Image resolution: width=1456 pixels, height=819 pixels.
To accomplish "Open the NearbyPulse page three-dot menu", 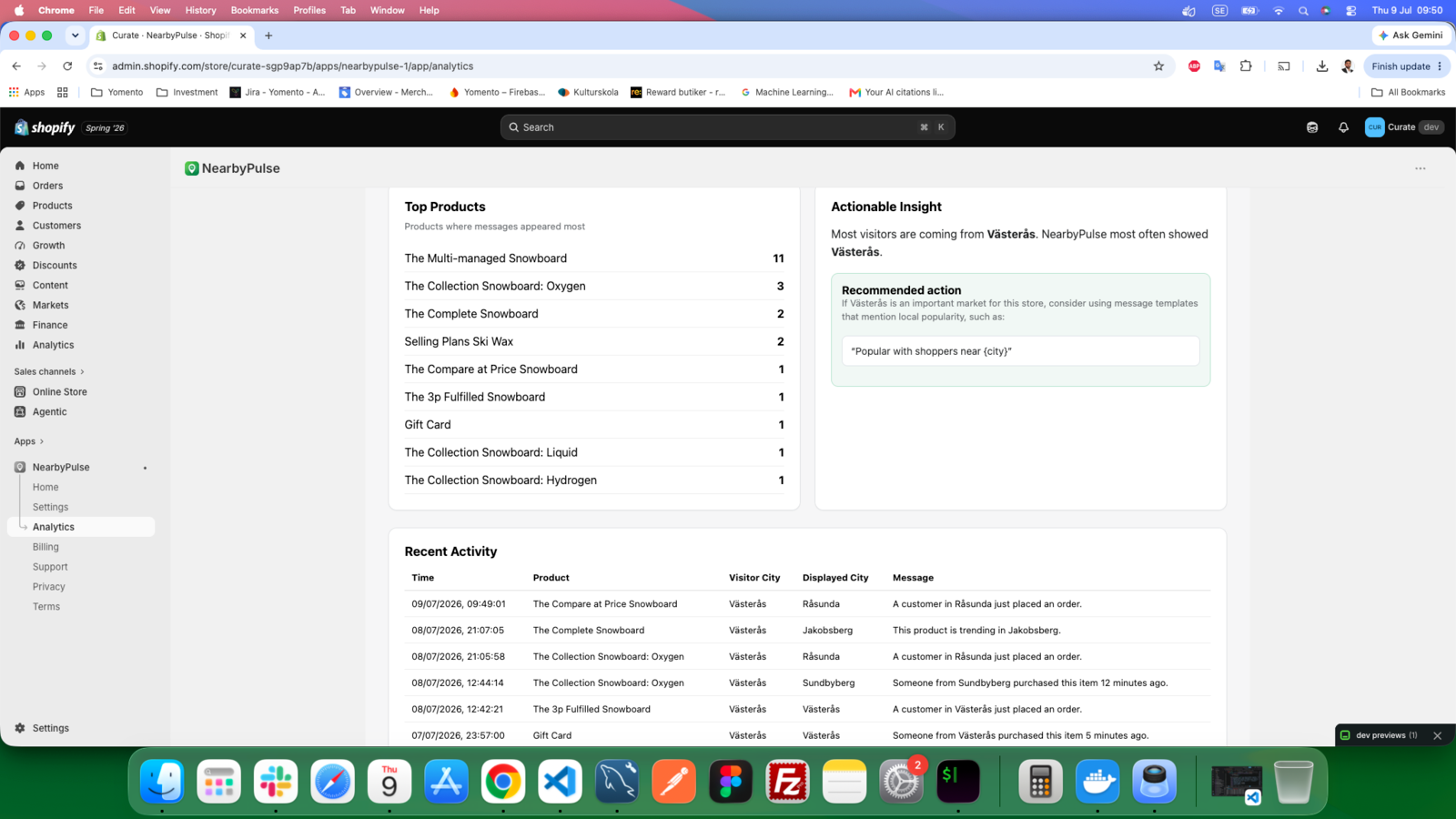I will pyautogui.click(x=1420, y=168).
